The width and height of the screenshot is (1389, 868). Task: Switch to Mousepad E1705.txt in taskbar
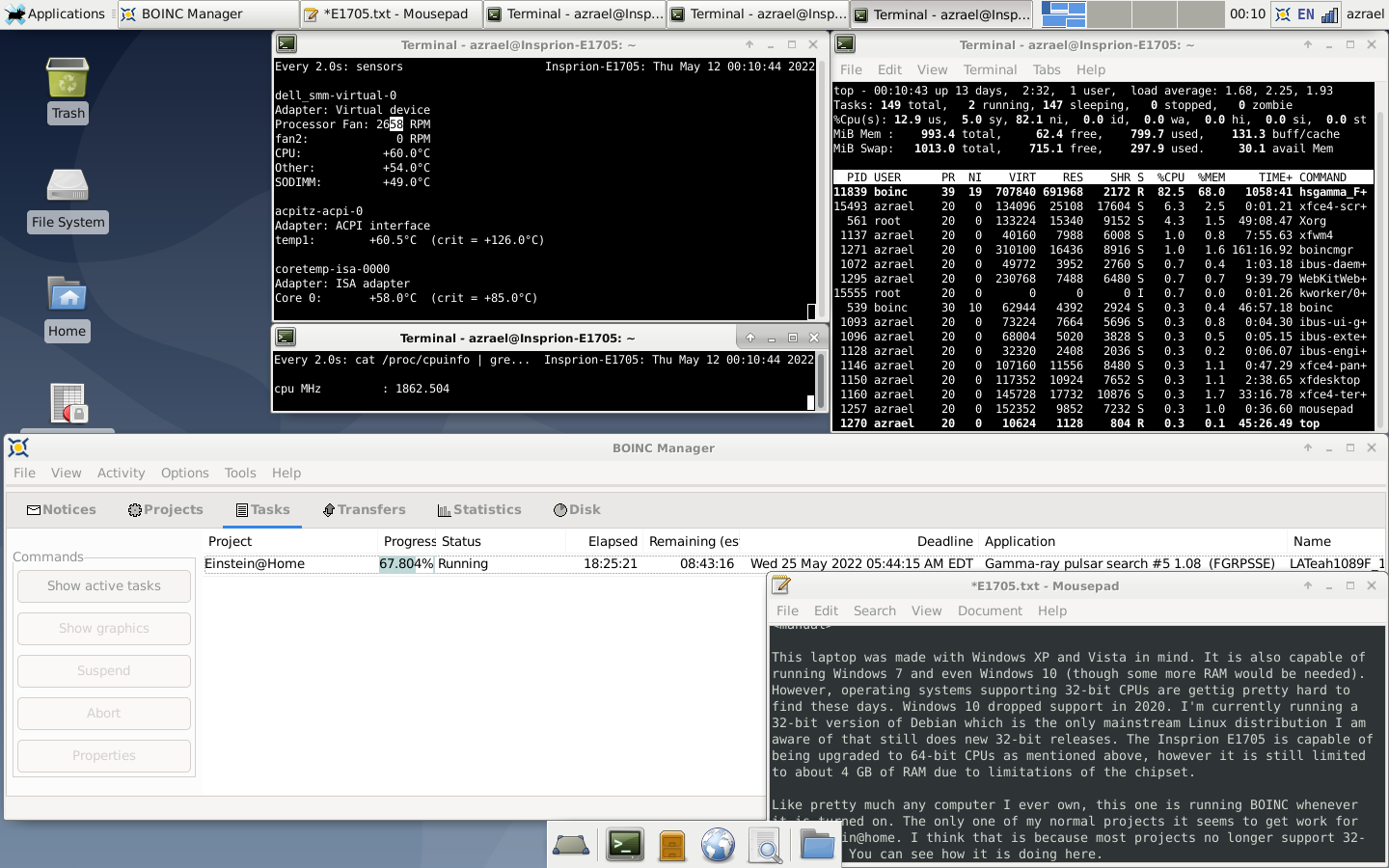[391, 14]
